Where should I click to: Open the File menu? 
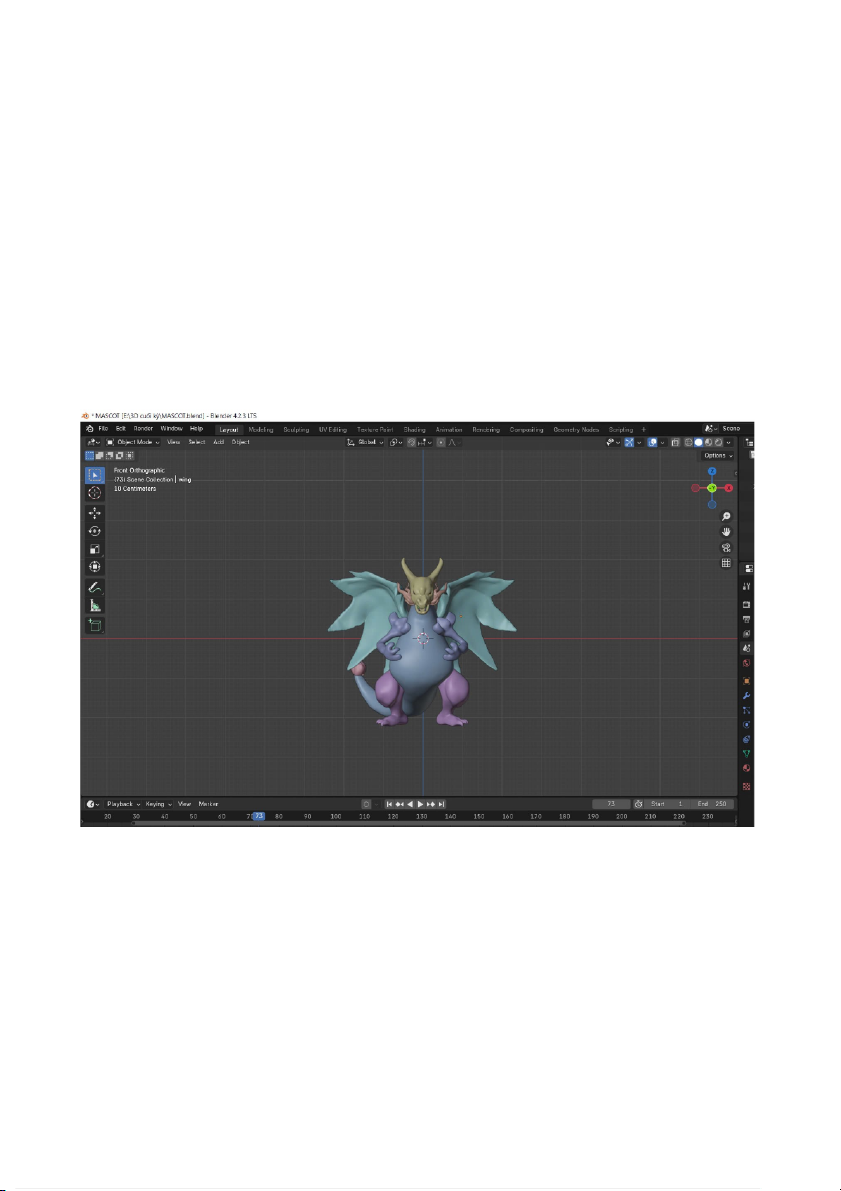(103, 429)
